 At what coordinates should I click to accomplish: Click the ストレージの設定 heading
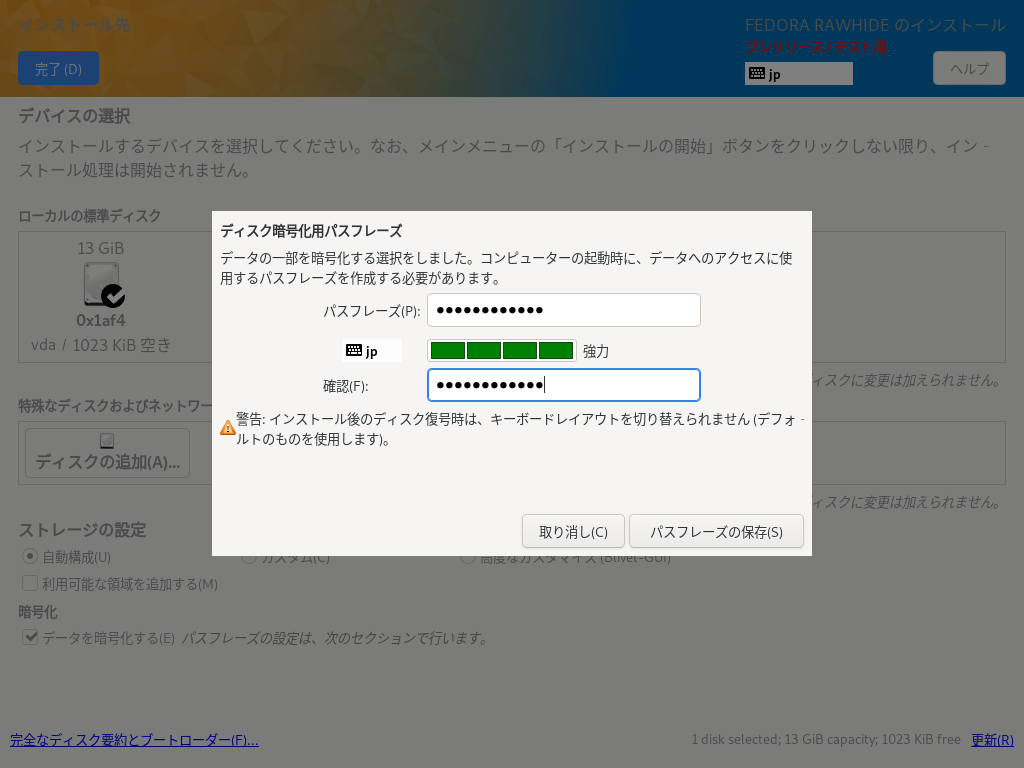[82, 530]
